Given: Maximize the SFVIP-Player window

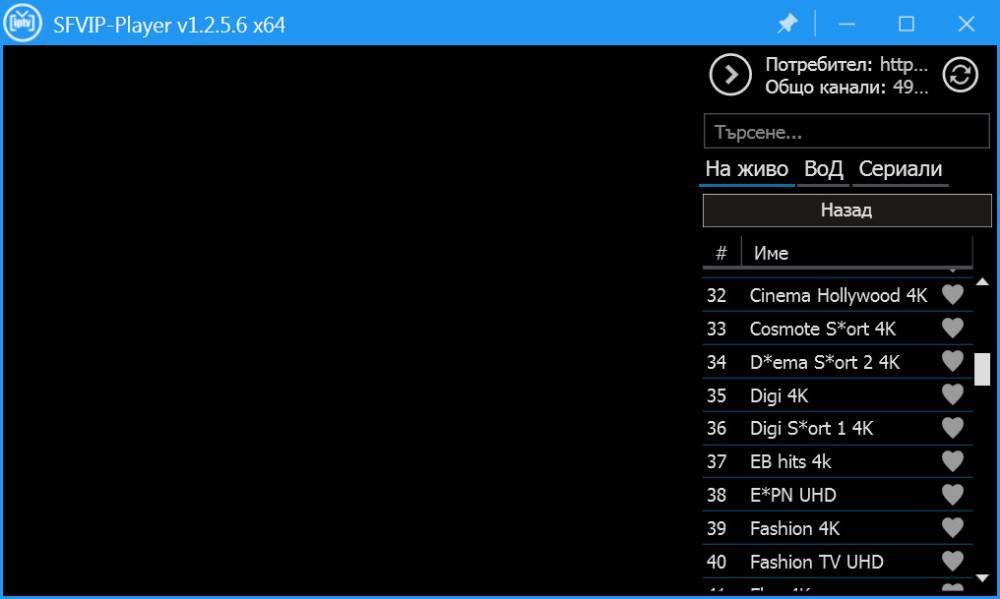Looking at the screenshot, I should [906, 24].
